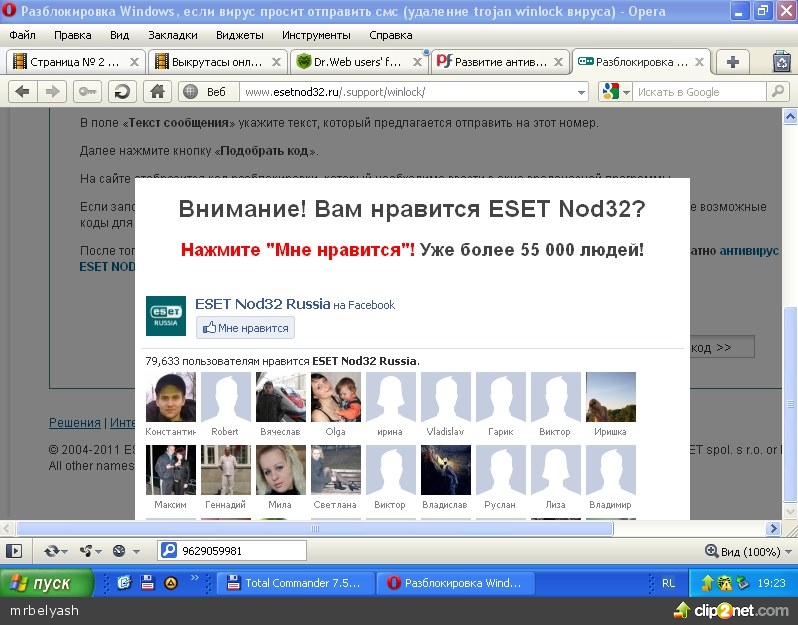Open the Справка menu
Screen dimensions: 798x625
[x=391, y=35]
